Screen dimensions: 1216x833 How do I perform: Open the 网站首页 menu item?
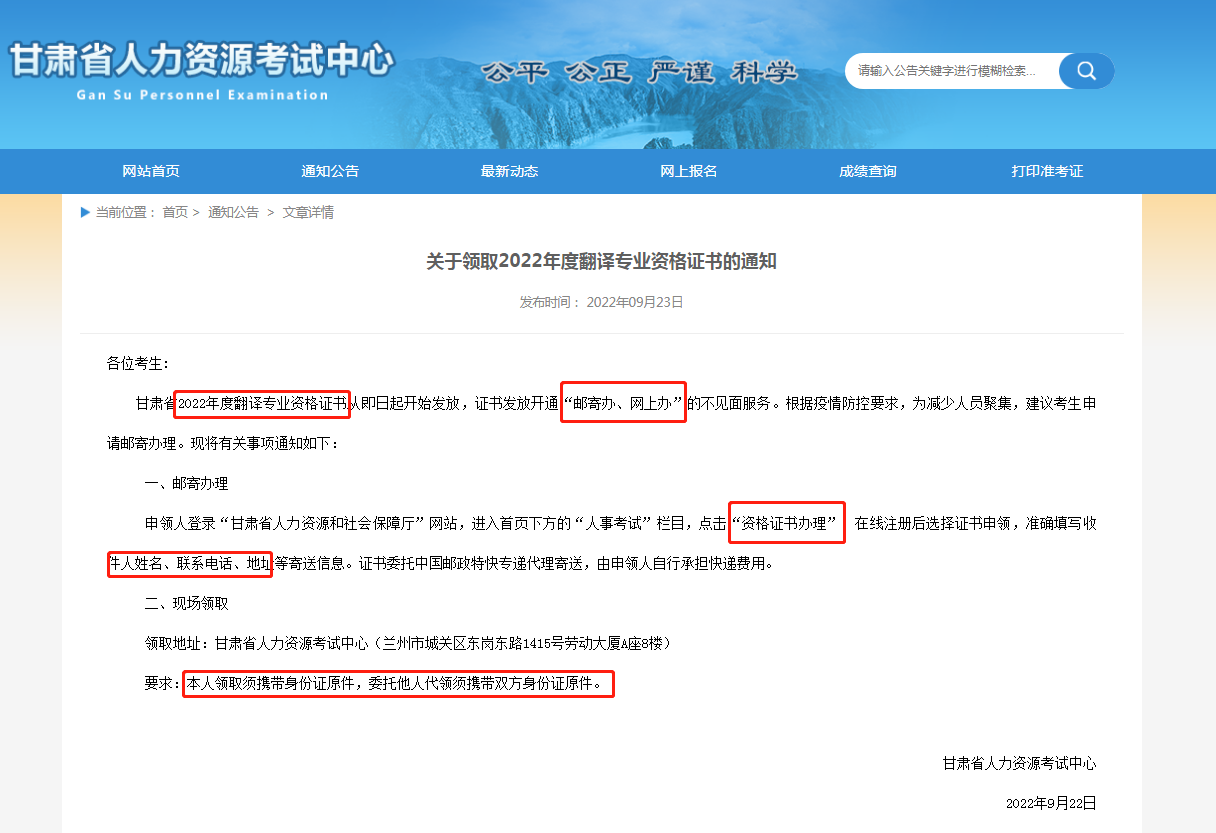click(x=151, y=171)
